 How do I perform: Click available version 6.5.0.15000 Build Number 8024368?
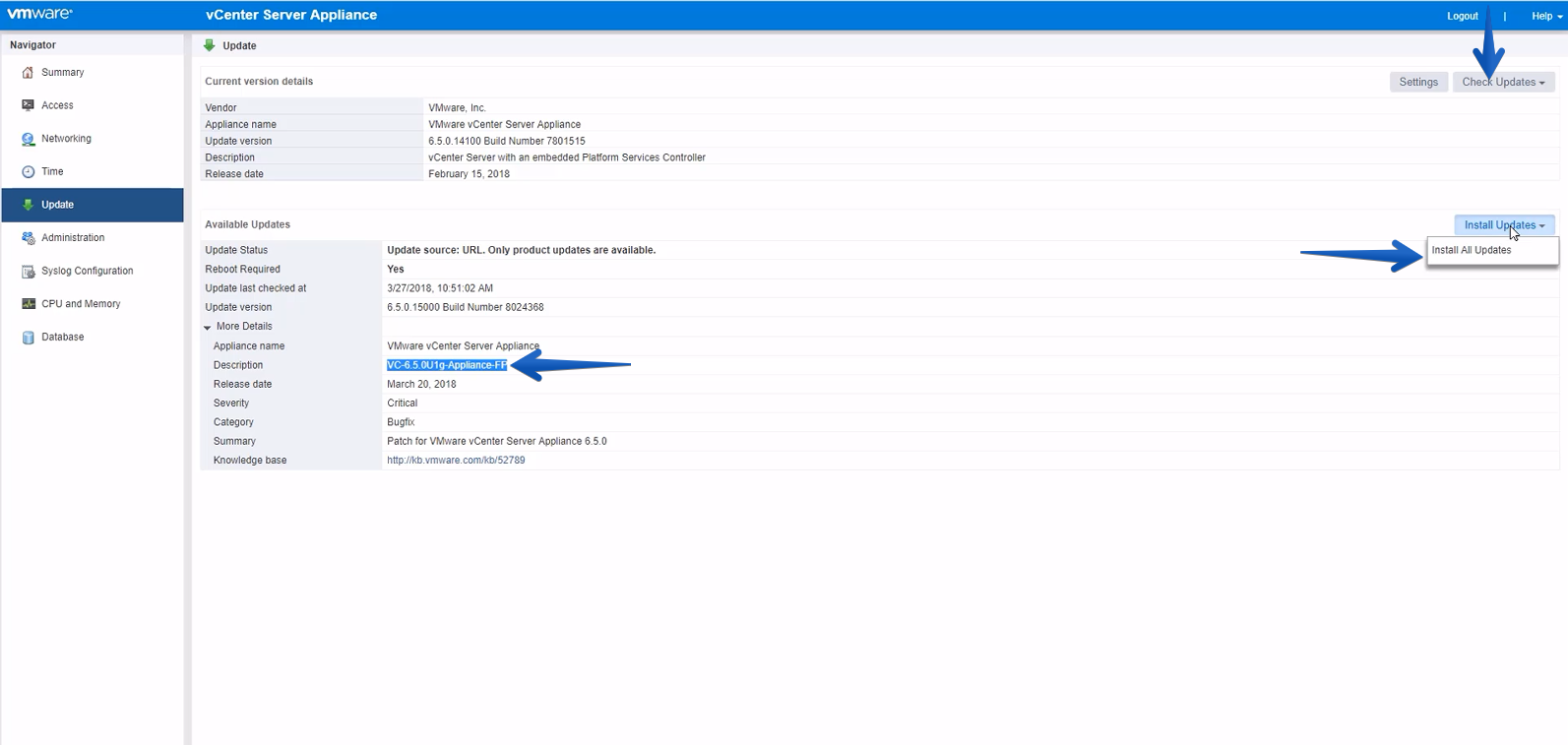(466, 308)
